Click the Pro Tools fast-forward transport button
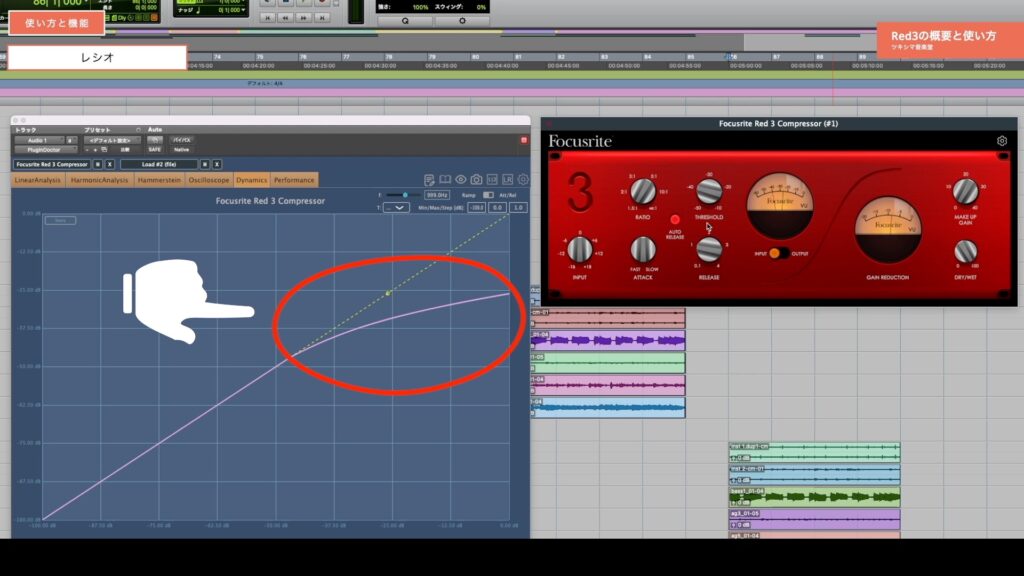Image resolution: width=1024 pixels, height=576 pixels. 304,18
